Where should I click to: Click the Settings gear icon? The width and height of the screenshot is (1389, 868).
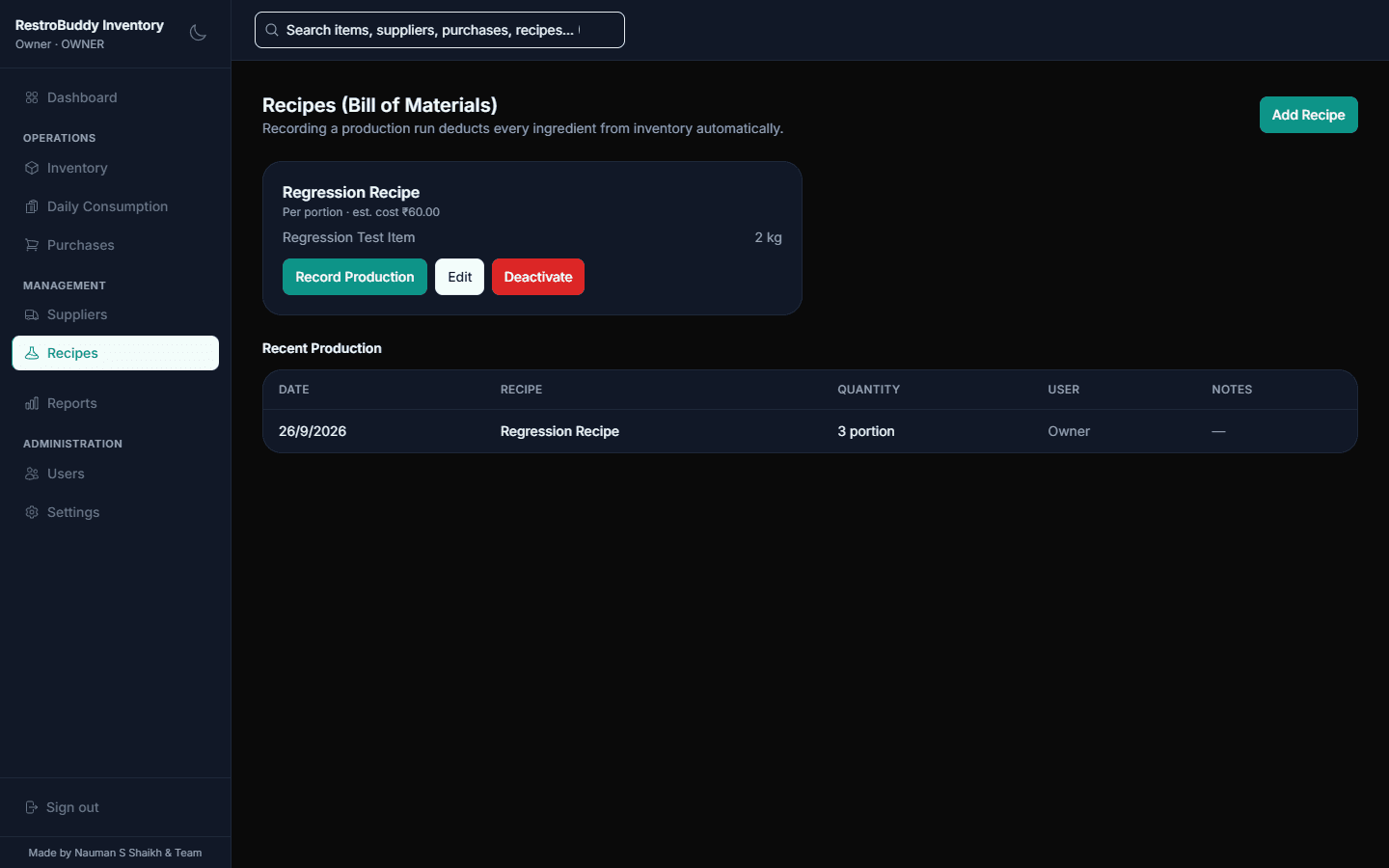point(32,512)
